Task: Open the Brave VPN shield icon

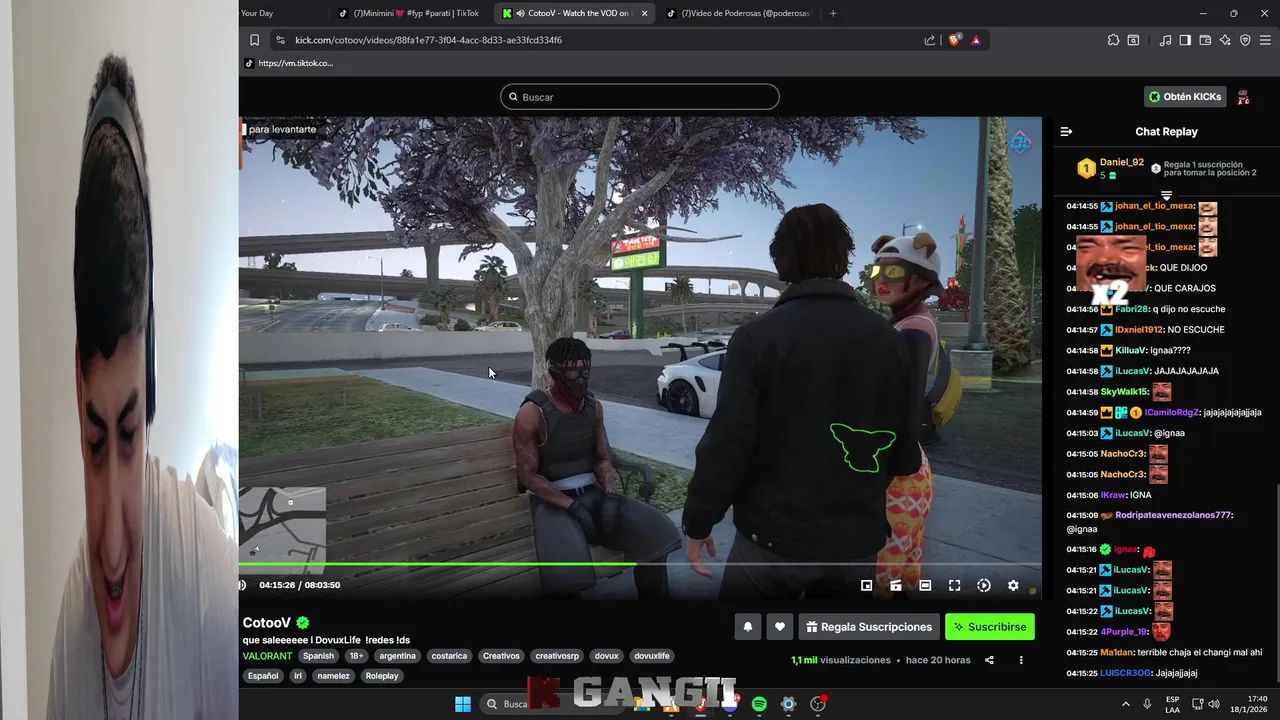Action: pyautogui.click(x=1245, y=40)
